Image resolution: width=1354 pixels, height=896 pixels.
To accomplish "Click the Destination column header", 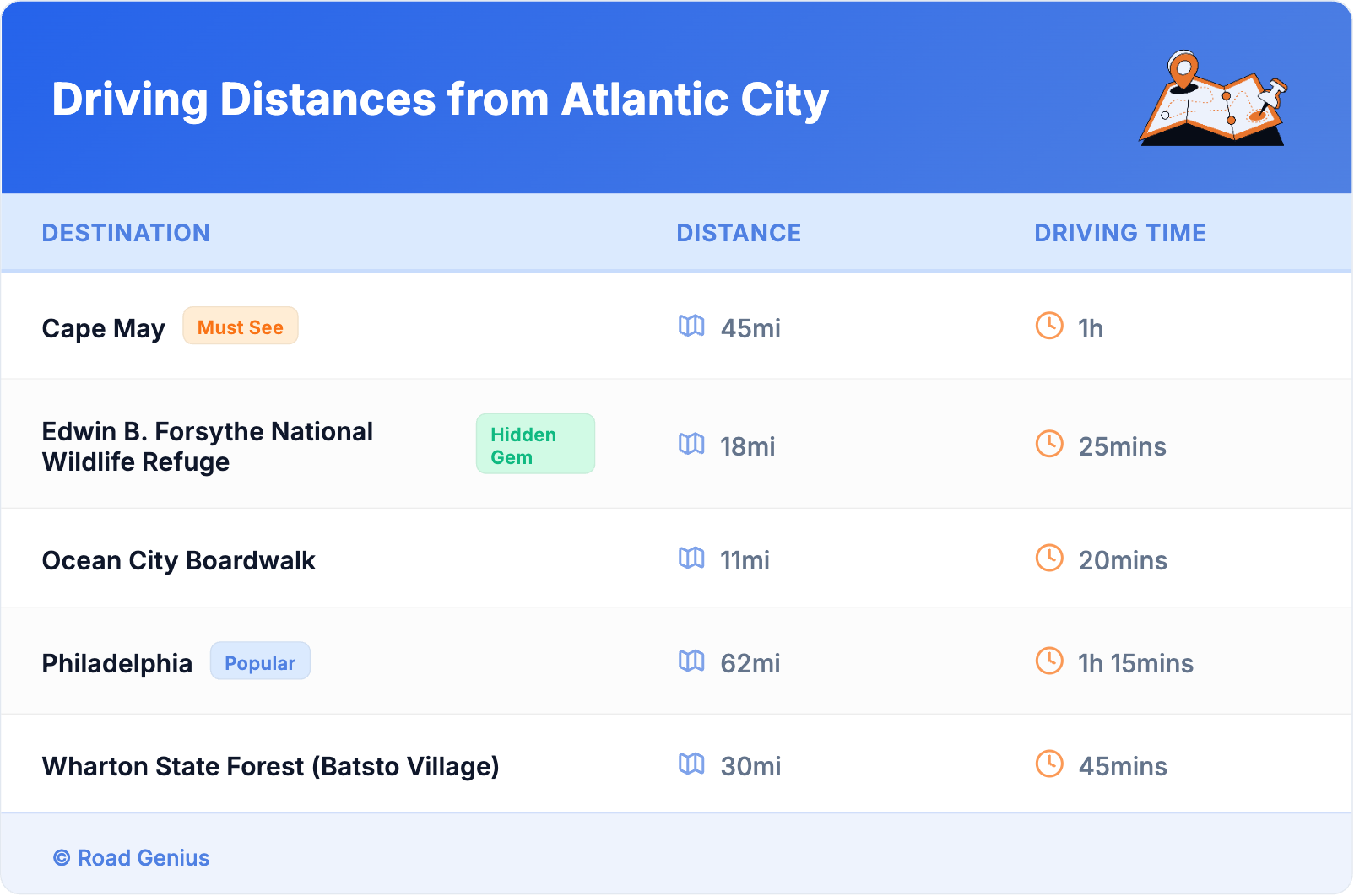I will (126, 233).
